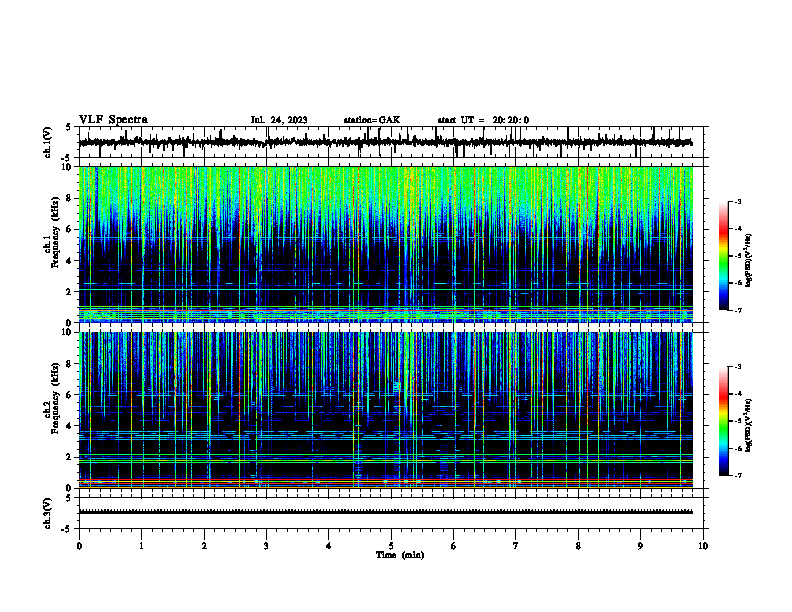Click the "station=GAK" label
Screen dimensions: 792x612
372,120
